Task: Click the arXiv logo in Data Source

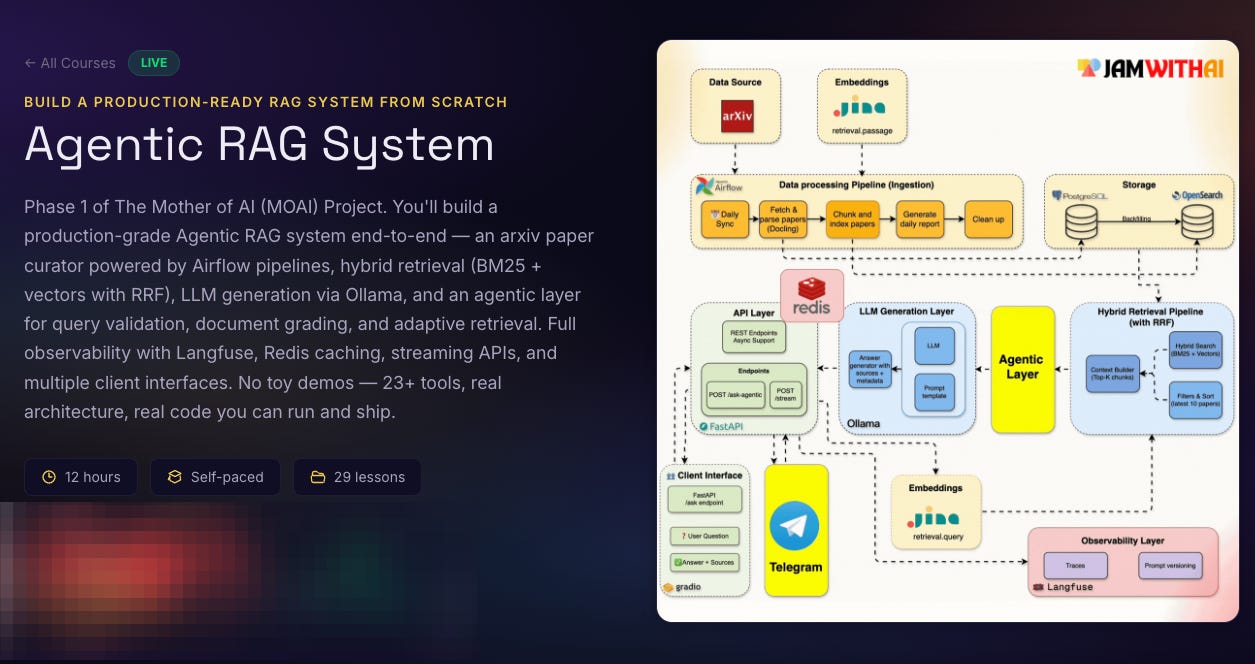Action: pyautogui.click(x=736, y=115)
